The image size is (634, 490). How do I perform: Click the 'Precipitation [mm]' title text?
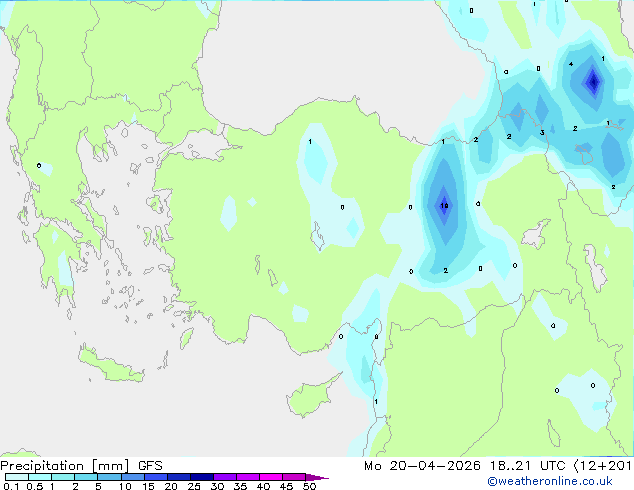[65, 466]
